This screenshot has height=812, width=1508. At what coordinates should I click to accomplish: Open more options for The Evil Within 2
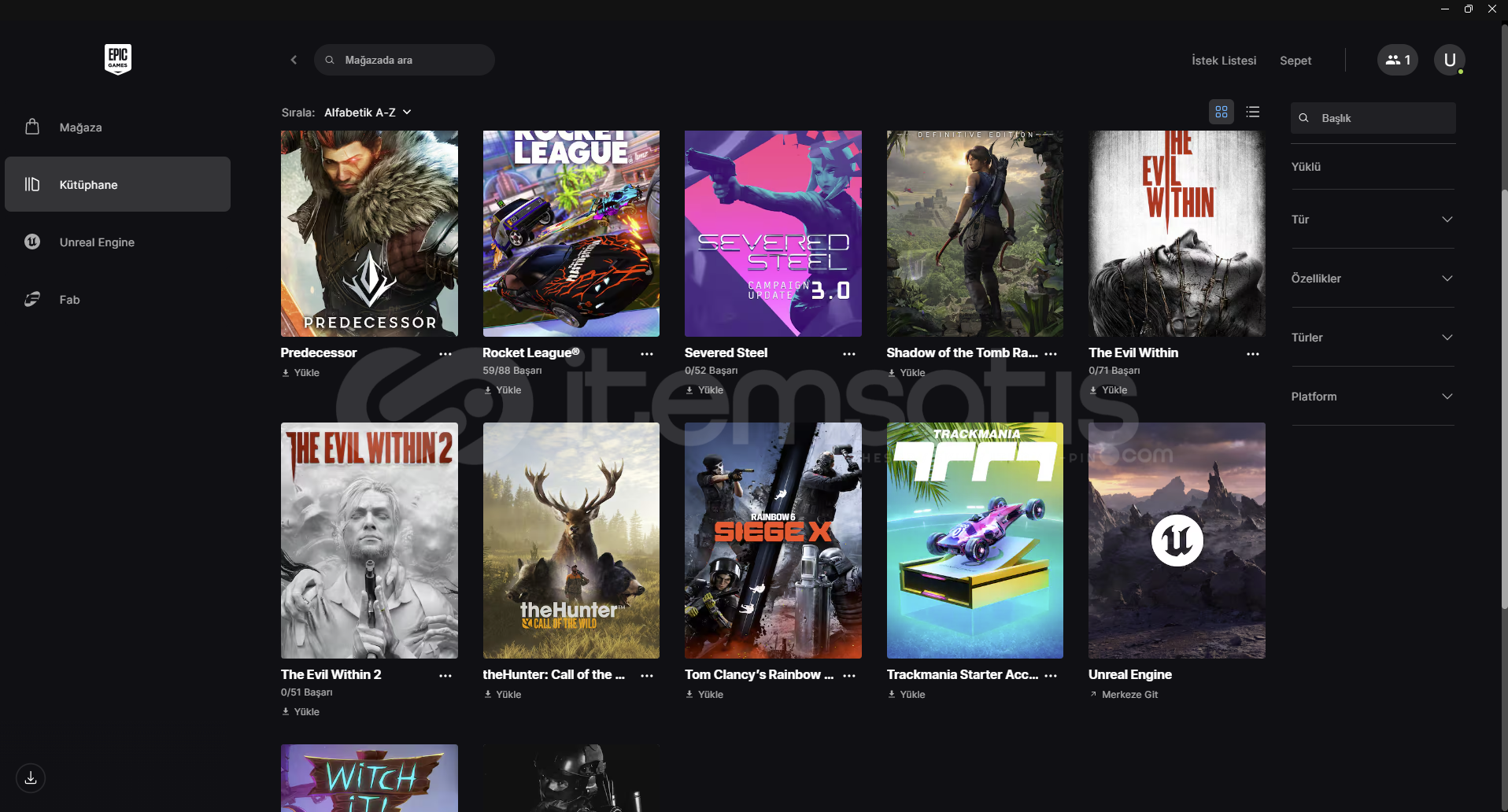point(445,676)
